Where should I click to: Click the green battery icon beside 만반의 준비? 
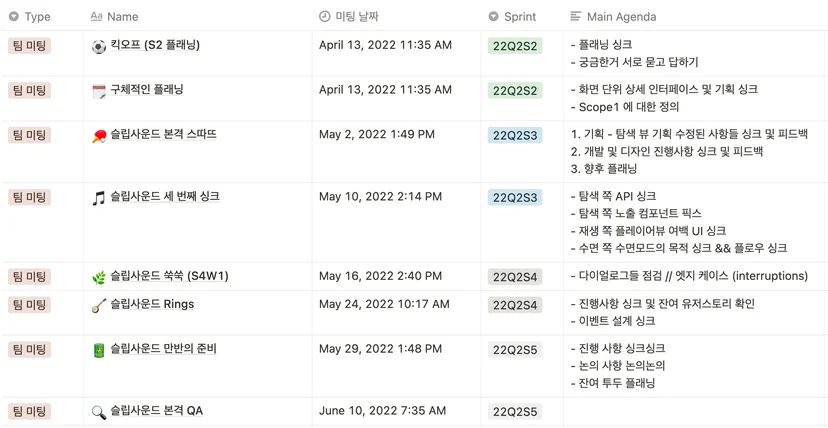pyautogui.click(x=99, y=350)
